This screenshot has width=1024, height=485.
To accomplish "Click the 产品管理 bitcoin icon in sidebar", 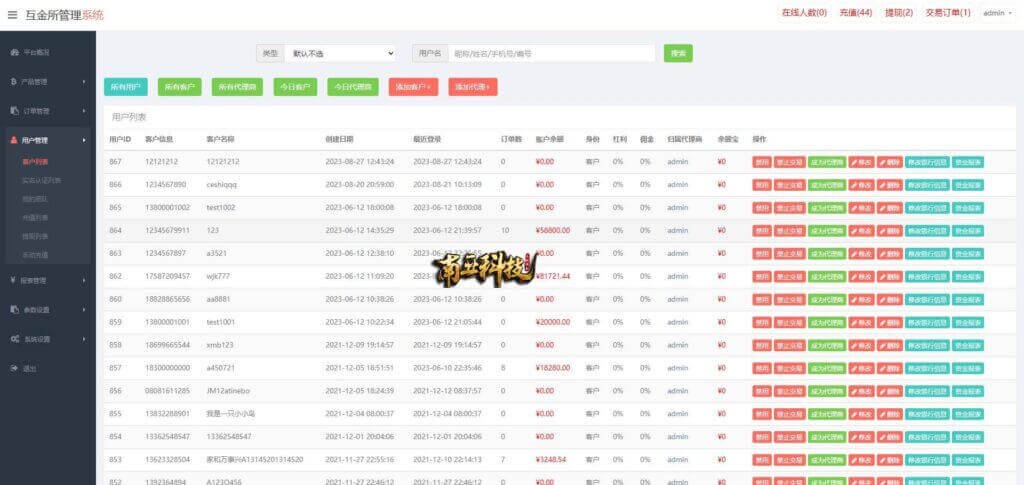I will (14, 81).
